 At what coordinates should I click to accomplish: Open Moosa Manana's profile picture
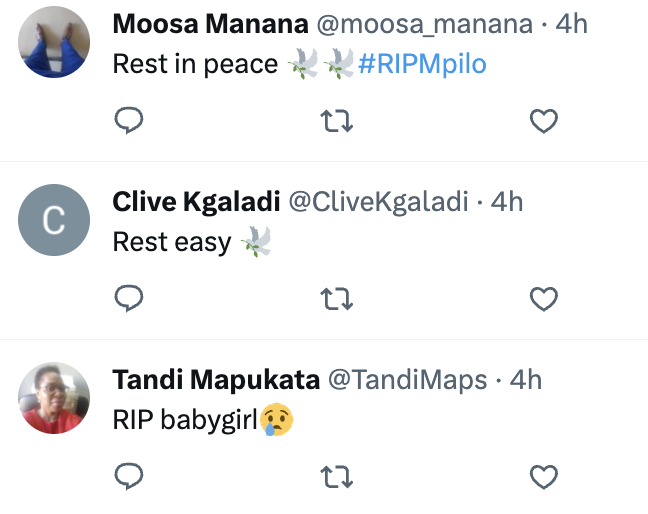(x=54, y=42)
